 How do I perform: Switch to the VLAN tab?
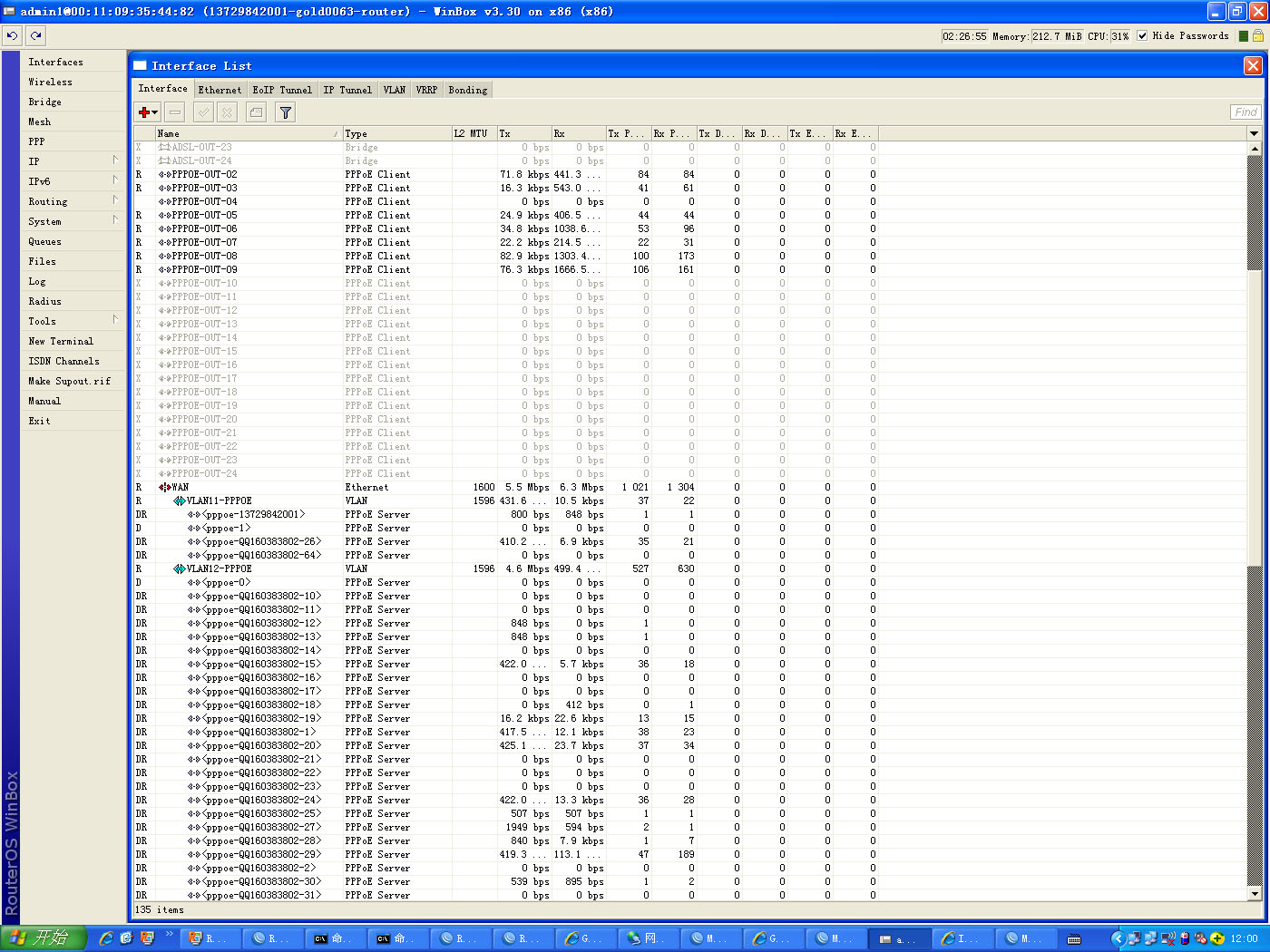point(394,90)
